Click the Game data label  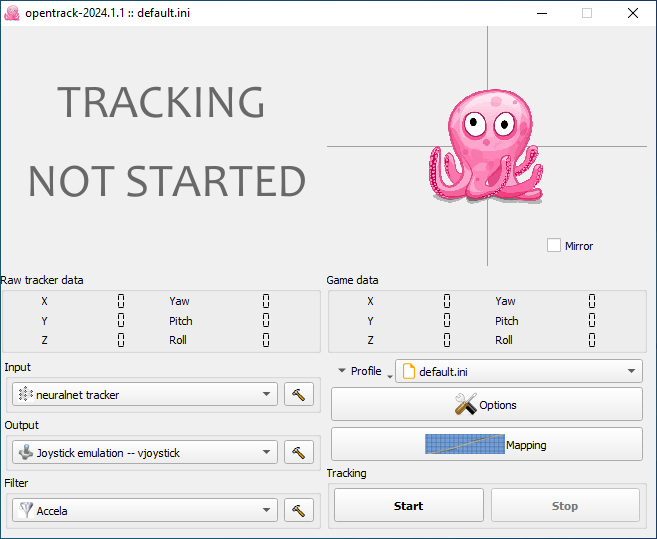352,280
